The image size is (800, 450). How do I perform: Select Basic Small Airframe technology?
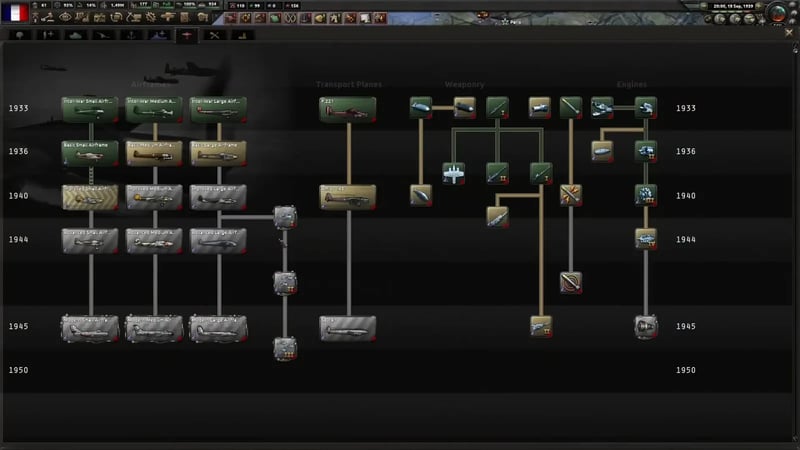pos(90,153)
